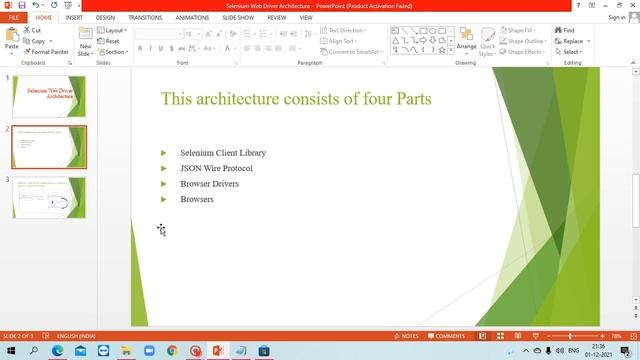Open Google Chrome from the taskbar

tap(172, 351)
